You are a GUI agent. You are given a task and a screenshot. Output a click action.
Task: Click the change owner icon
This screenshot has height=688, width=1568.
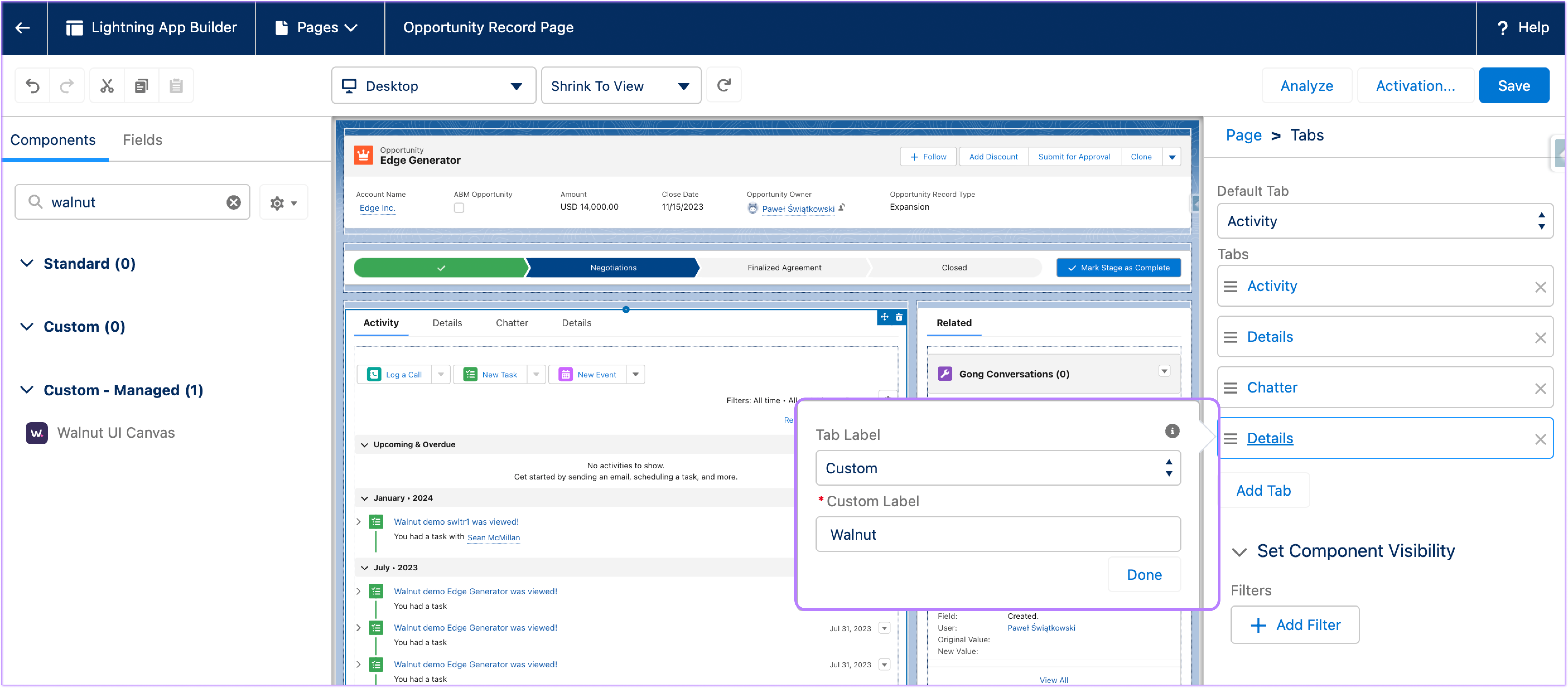pos(842,208)
